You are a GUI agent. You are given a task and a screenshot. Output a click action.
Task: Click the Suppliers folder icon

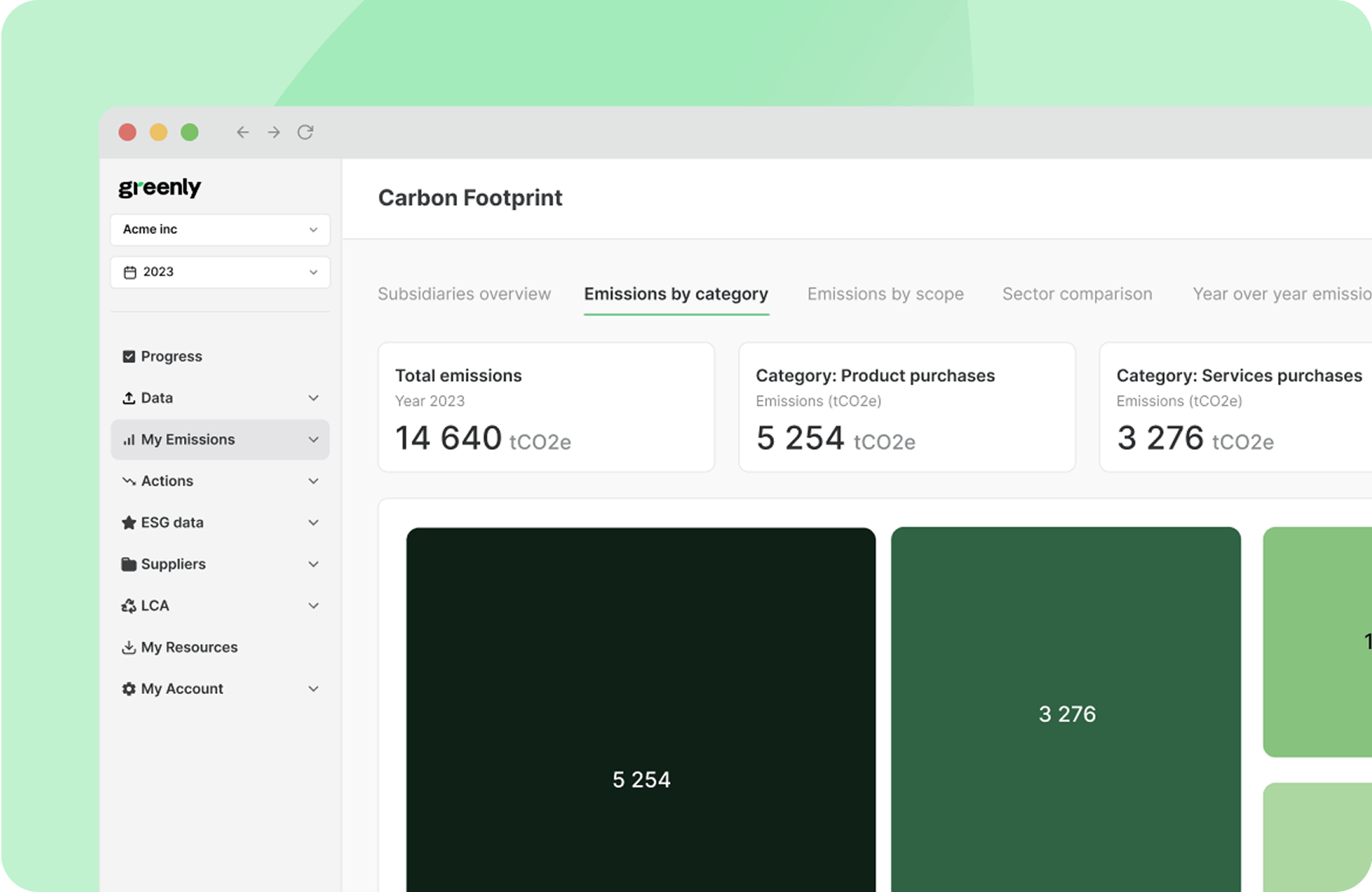click(129, 564)
